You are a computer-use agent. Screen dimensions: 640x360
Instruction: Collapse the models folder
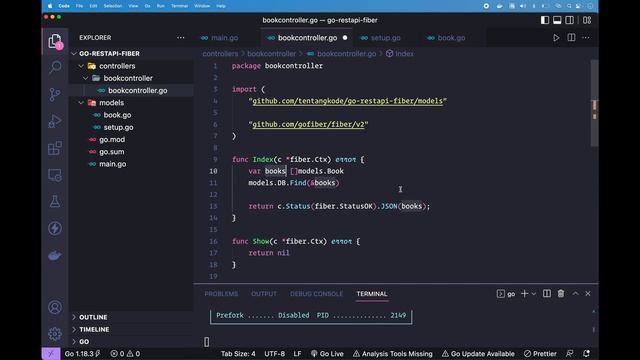click(81, 102)
